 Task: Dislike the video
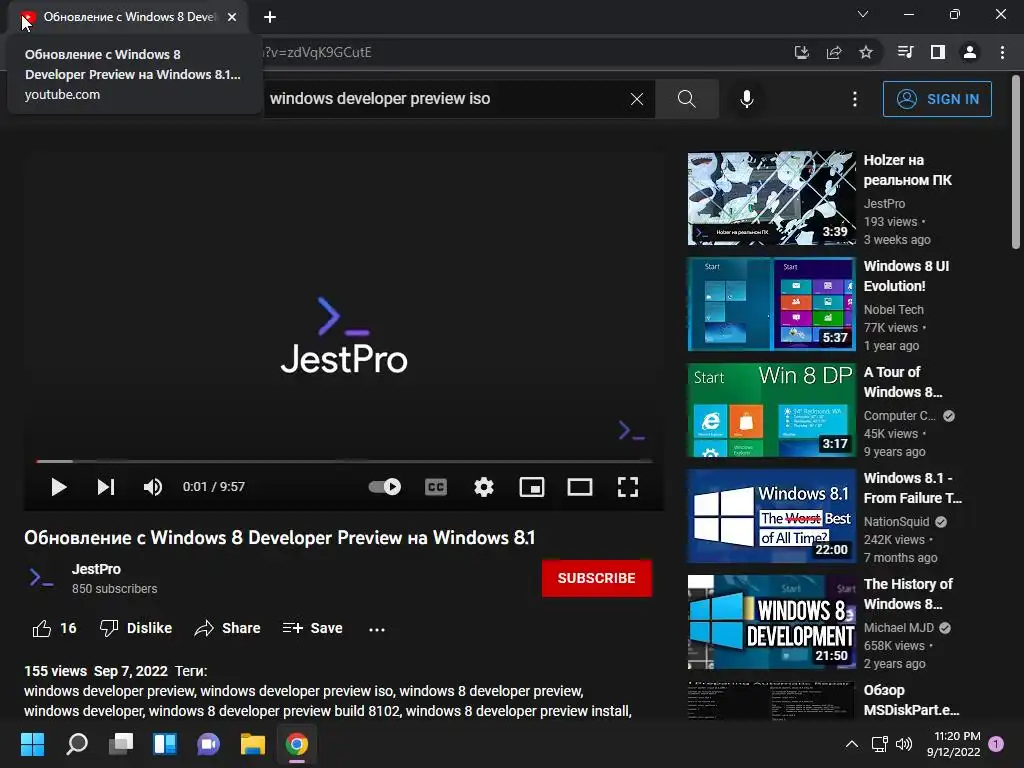pyautogui.click(x=136, y=628)
